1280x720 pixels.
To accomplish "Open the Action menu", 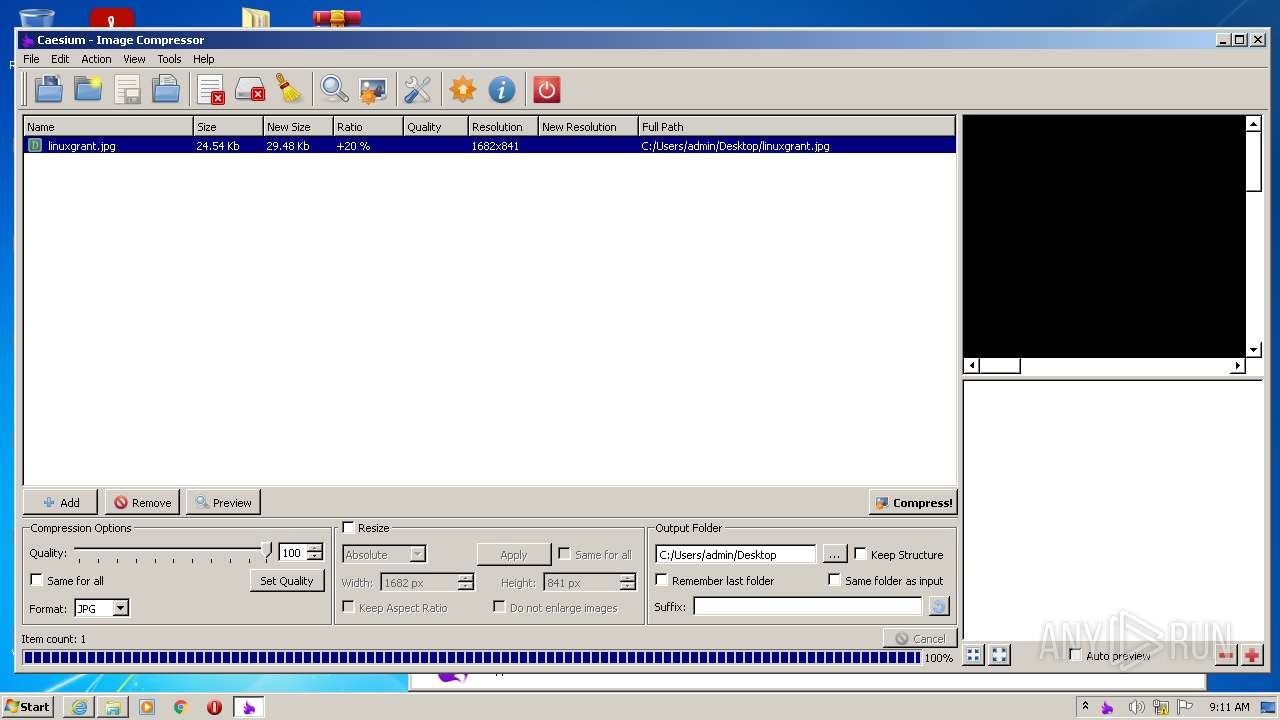I will (96, 59).
